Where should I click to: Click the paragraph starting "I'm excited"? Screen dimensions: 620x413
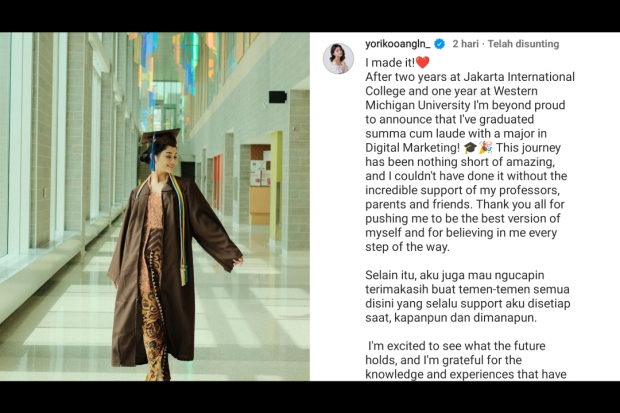pos(466,360)
